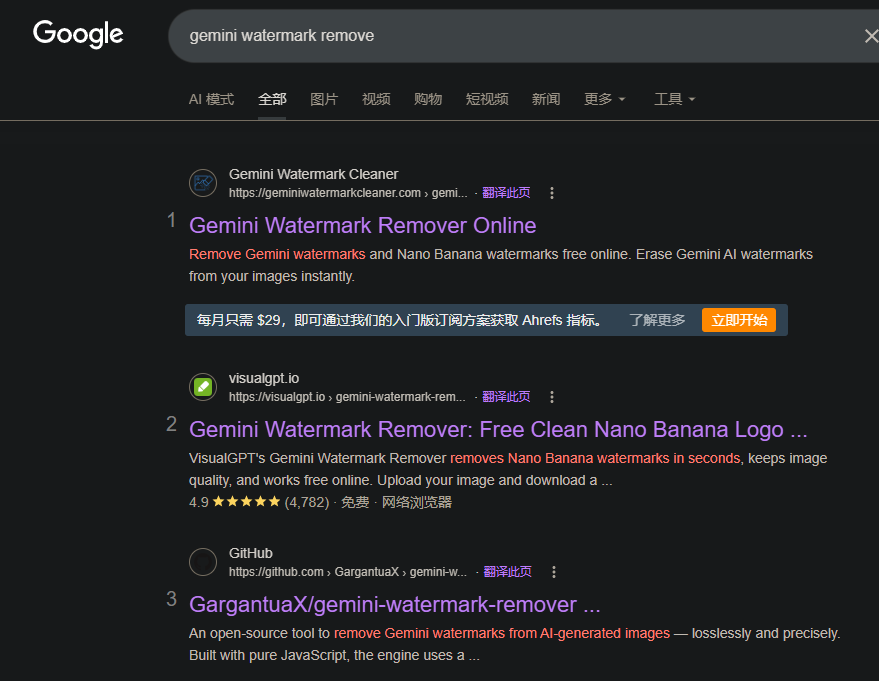Click the Gemini Watermark Cleaner site name
Viewport: 879px width, 681px height.
313,174
